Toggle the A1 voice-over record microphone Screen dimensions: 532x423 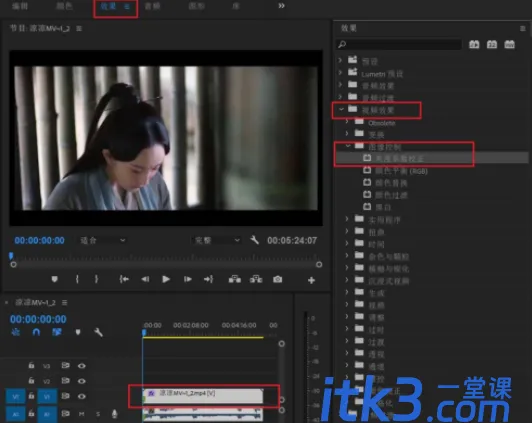[x=115, y=414]
